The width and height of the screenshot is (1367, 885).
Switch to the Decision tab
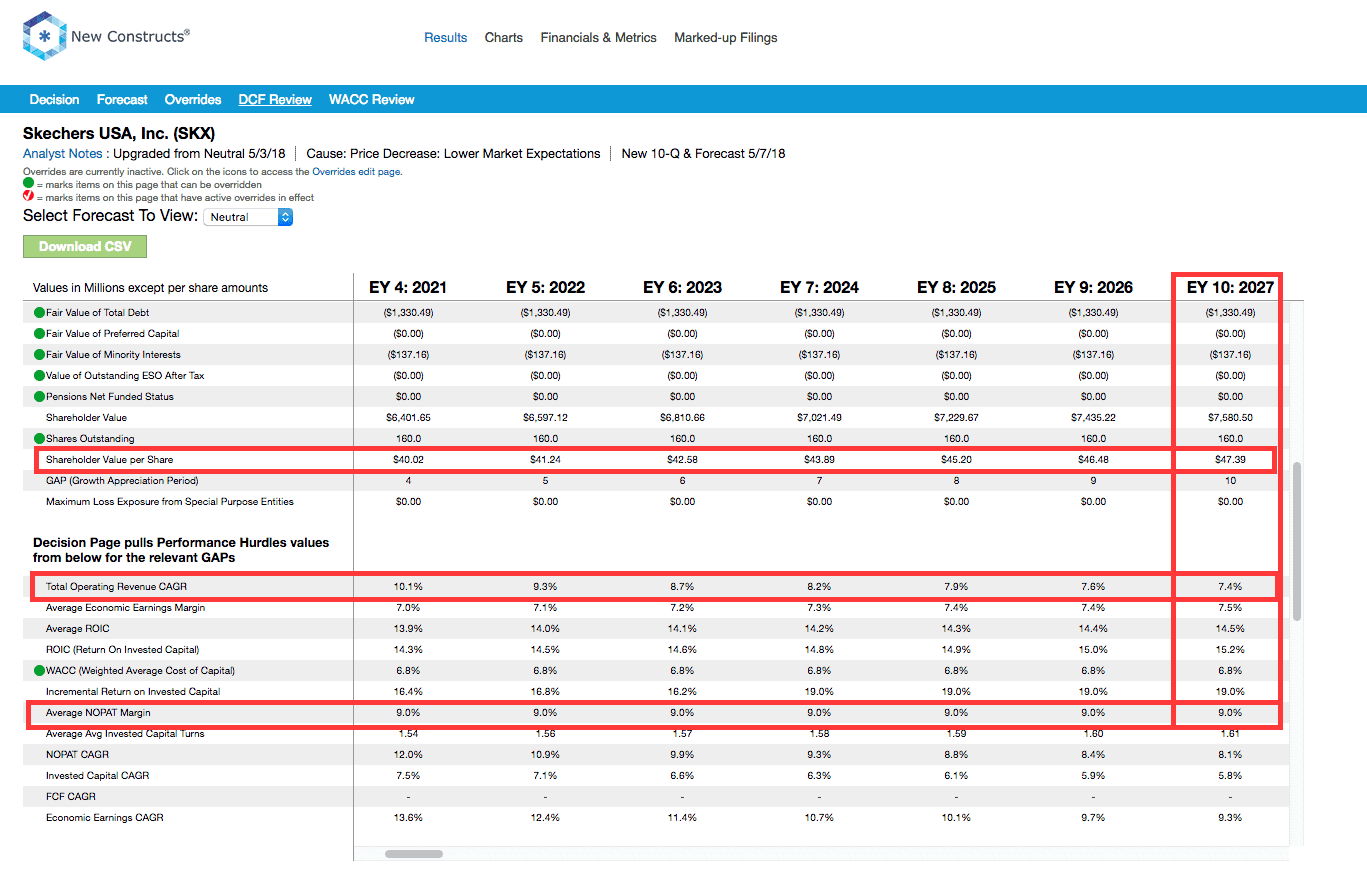coord(54,100)
